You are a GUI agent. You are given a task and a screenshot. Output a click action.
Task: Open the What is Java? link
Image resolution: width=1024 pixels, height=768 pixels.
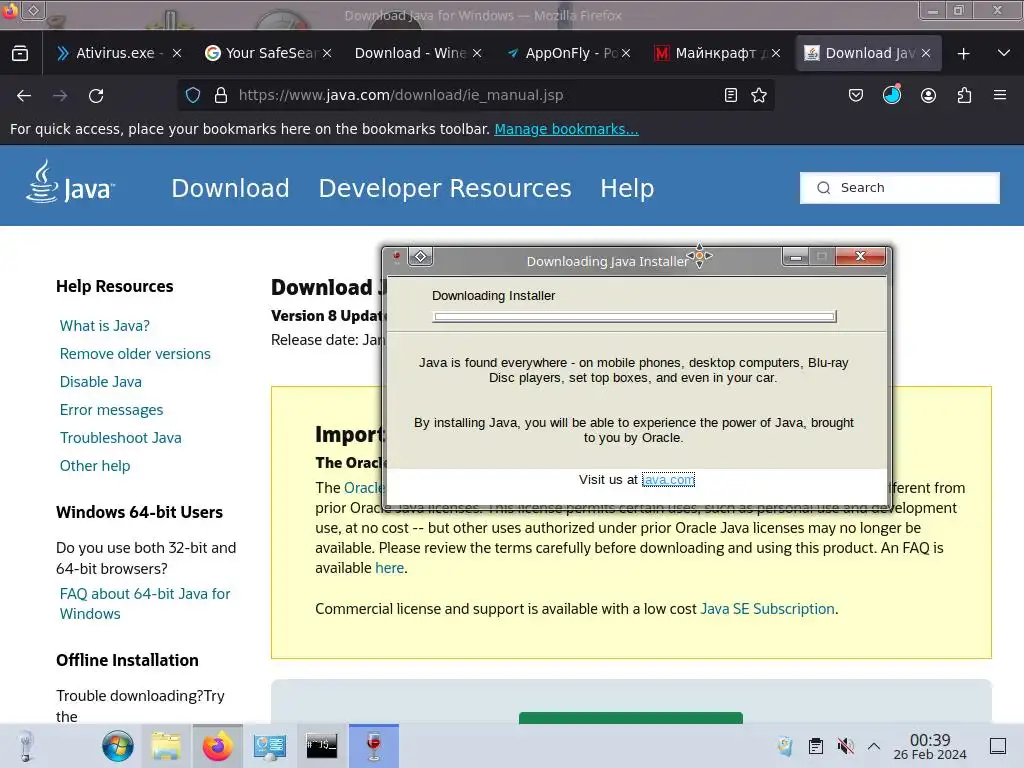[104, 326]
